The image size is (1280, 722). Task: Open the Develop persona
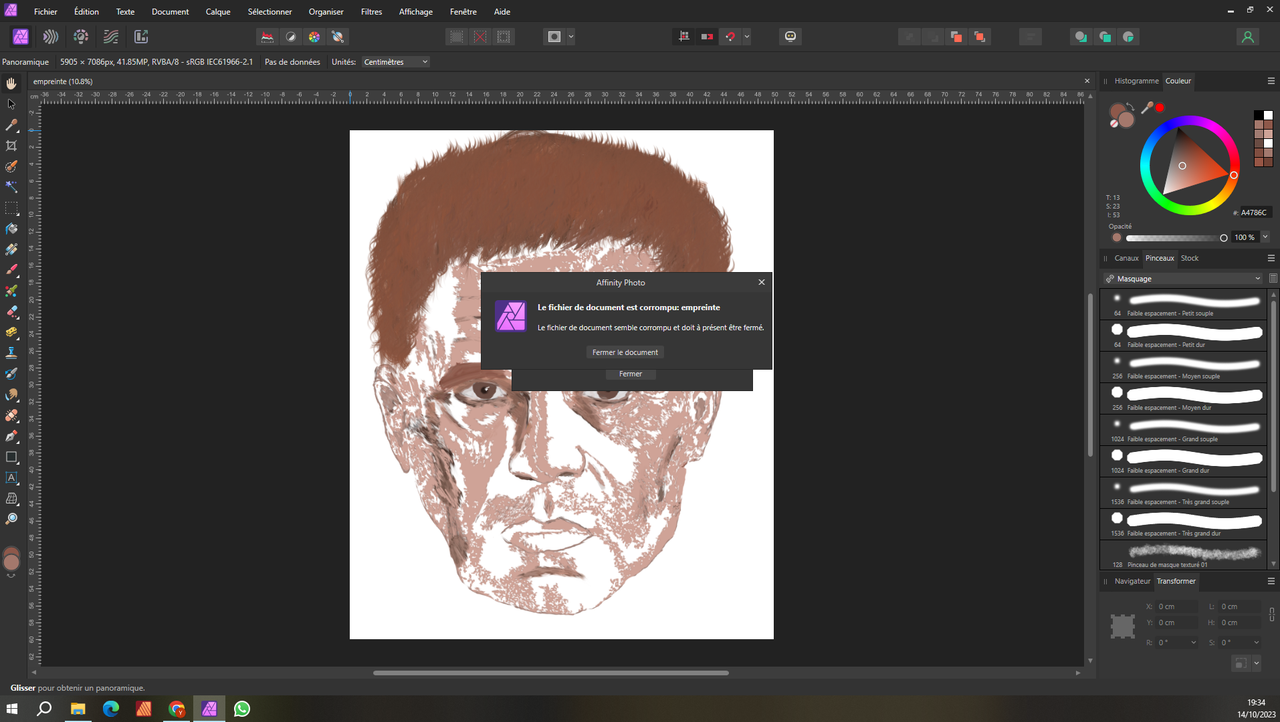click(x=81, y=37)
